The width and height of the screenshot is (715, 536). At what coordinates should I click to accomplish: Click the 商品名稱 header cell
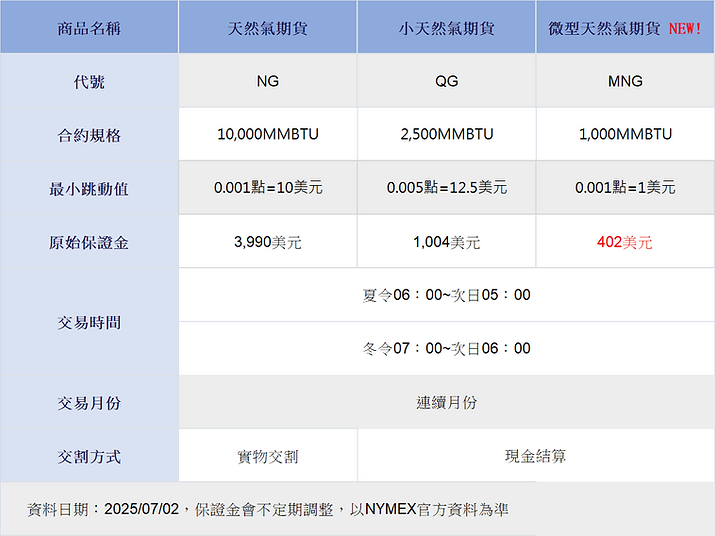(89, 28)
